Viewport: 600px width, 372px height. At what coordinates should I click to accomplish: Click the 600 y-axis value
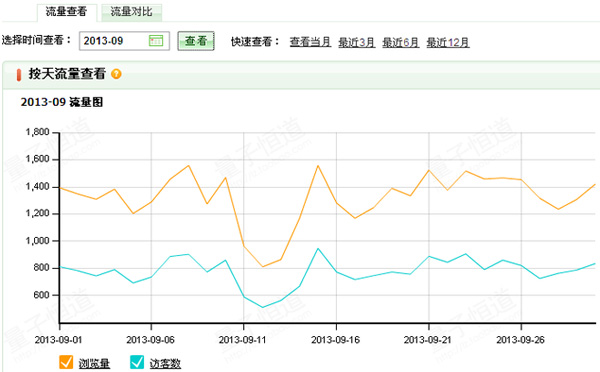41,295
